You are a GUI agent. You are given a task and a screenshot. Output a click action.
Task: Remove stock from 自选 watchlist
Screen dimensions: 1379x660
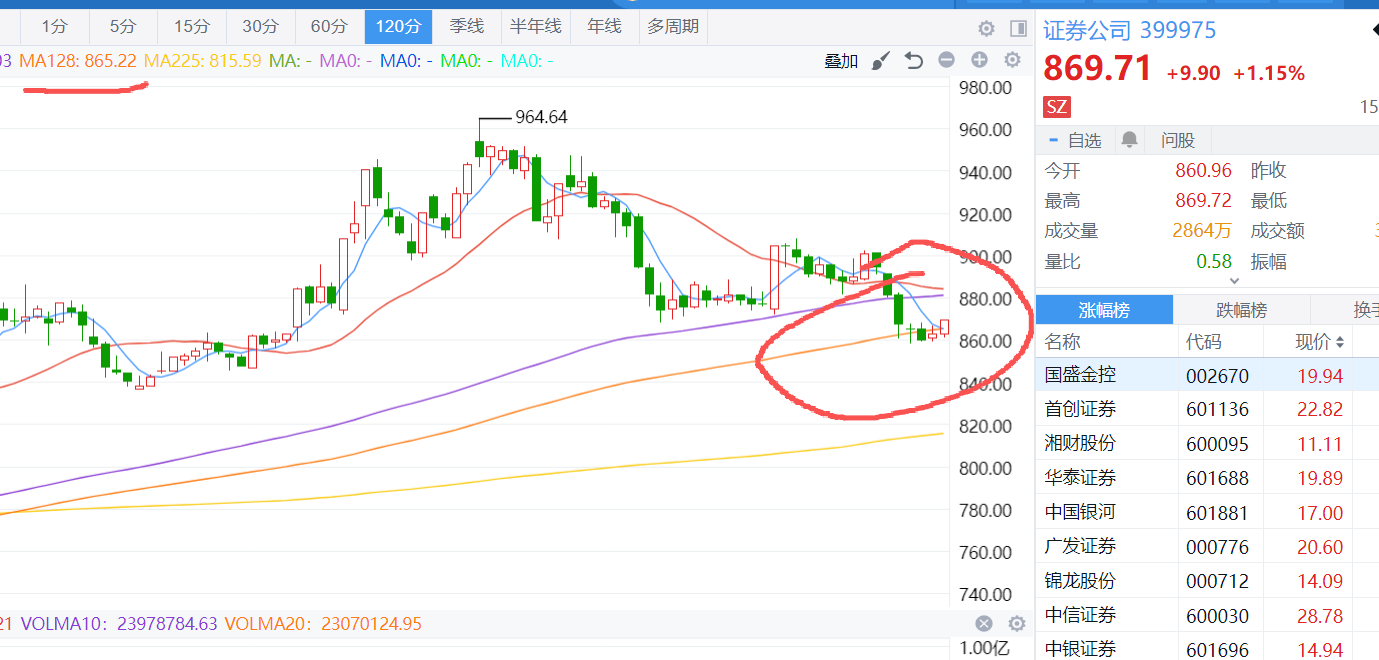[1076, 140]
